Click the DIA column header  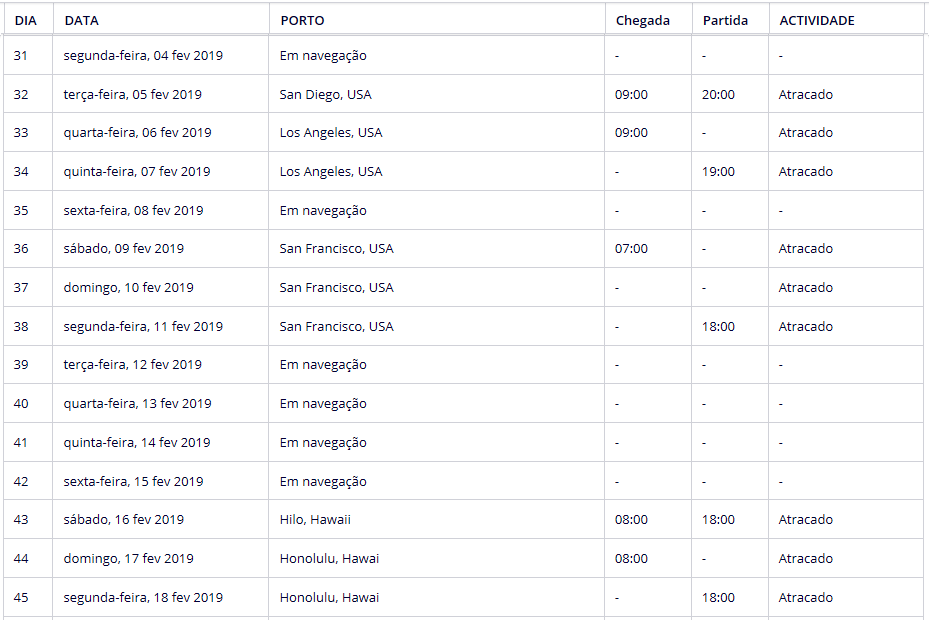[x=25, y=20]
